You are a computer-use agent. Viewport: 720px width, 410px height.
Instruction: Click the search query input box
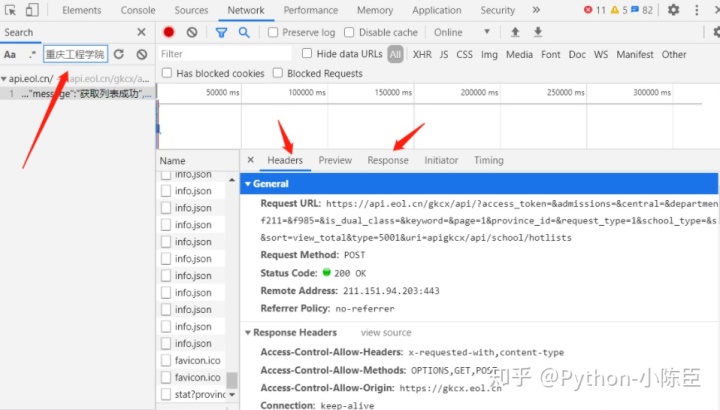76,54
